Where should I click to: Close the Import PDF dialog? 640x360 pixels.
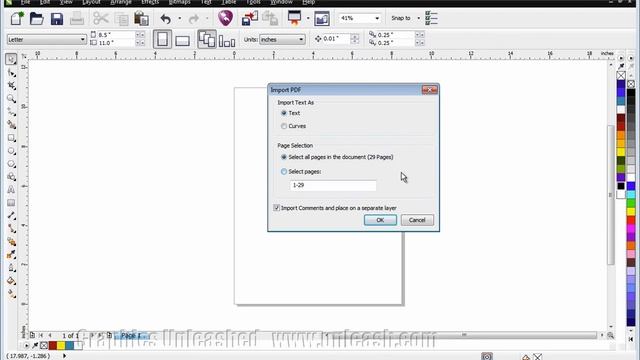click(429, 90)
